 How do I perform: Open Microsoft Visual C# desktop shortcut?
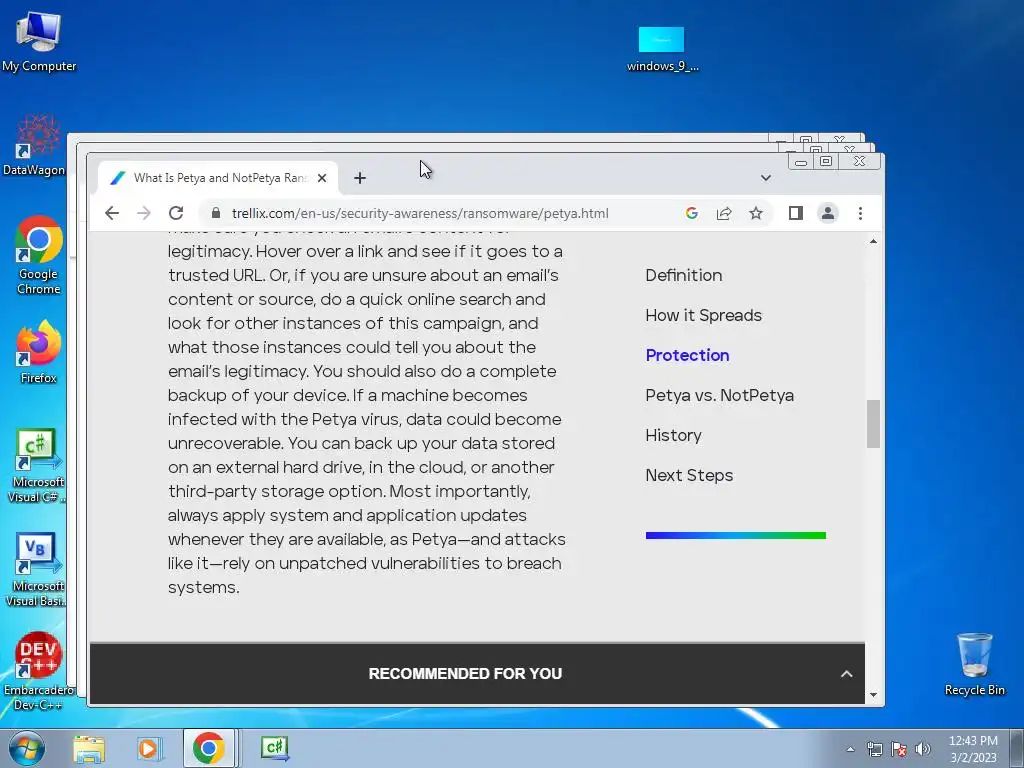36,466
